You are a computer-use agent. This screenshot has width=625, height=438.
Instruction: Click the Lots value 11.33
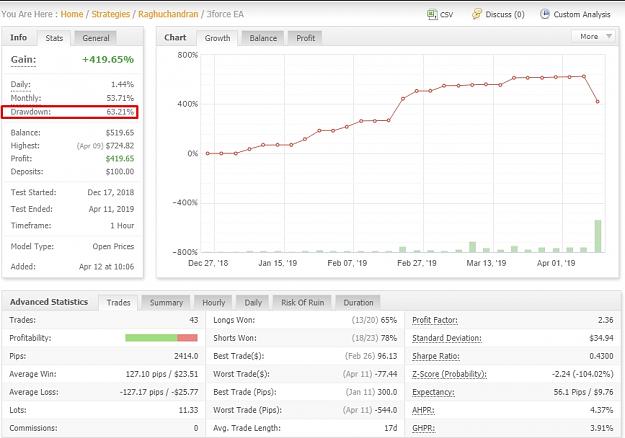[x=188, y=410]
